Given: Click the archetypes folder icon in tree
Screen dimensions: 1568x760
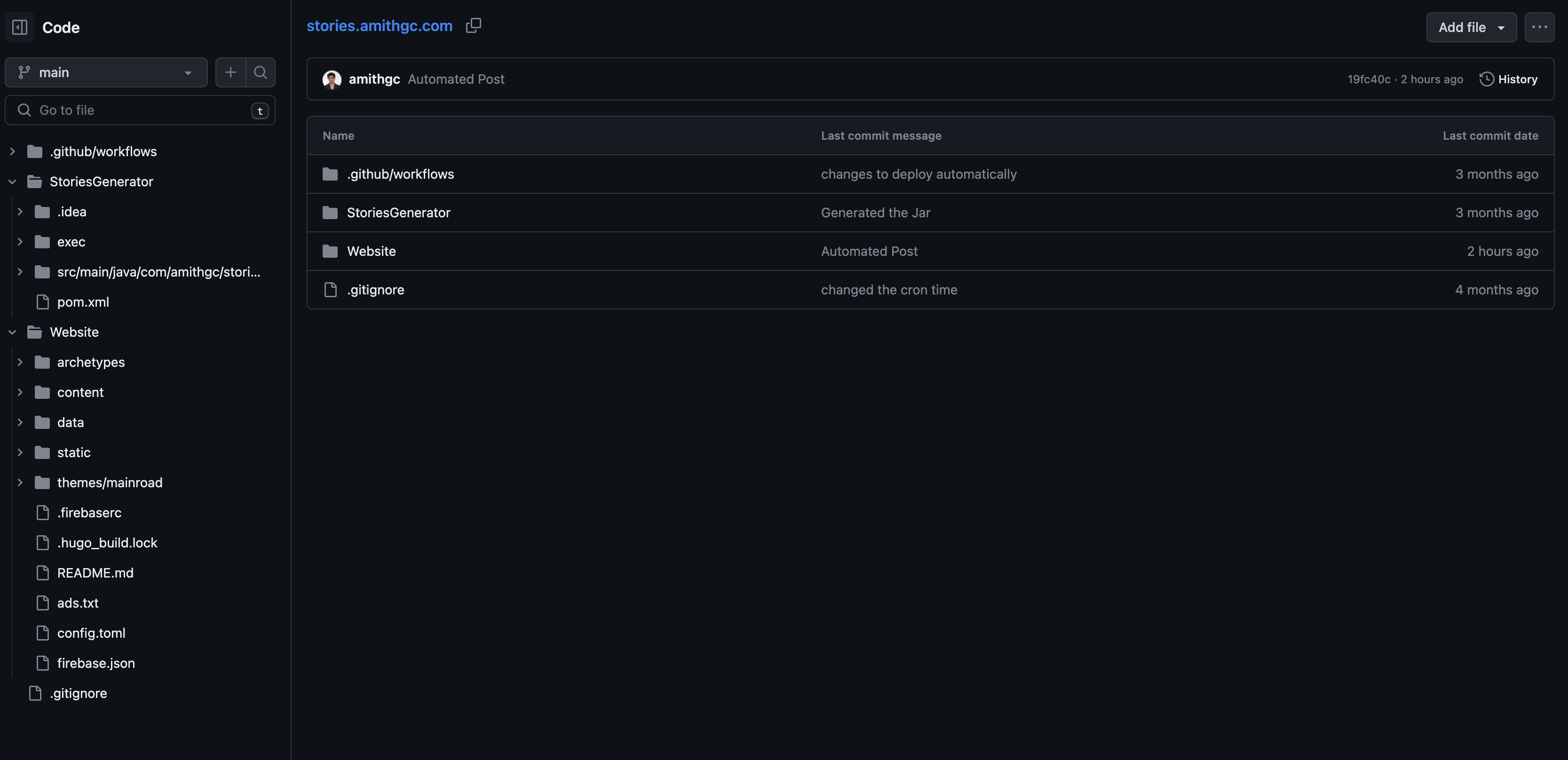Looking at the screenshot, I should [42, 362].
